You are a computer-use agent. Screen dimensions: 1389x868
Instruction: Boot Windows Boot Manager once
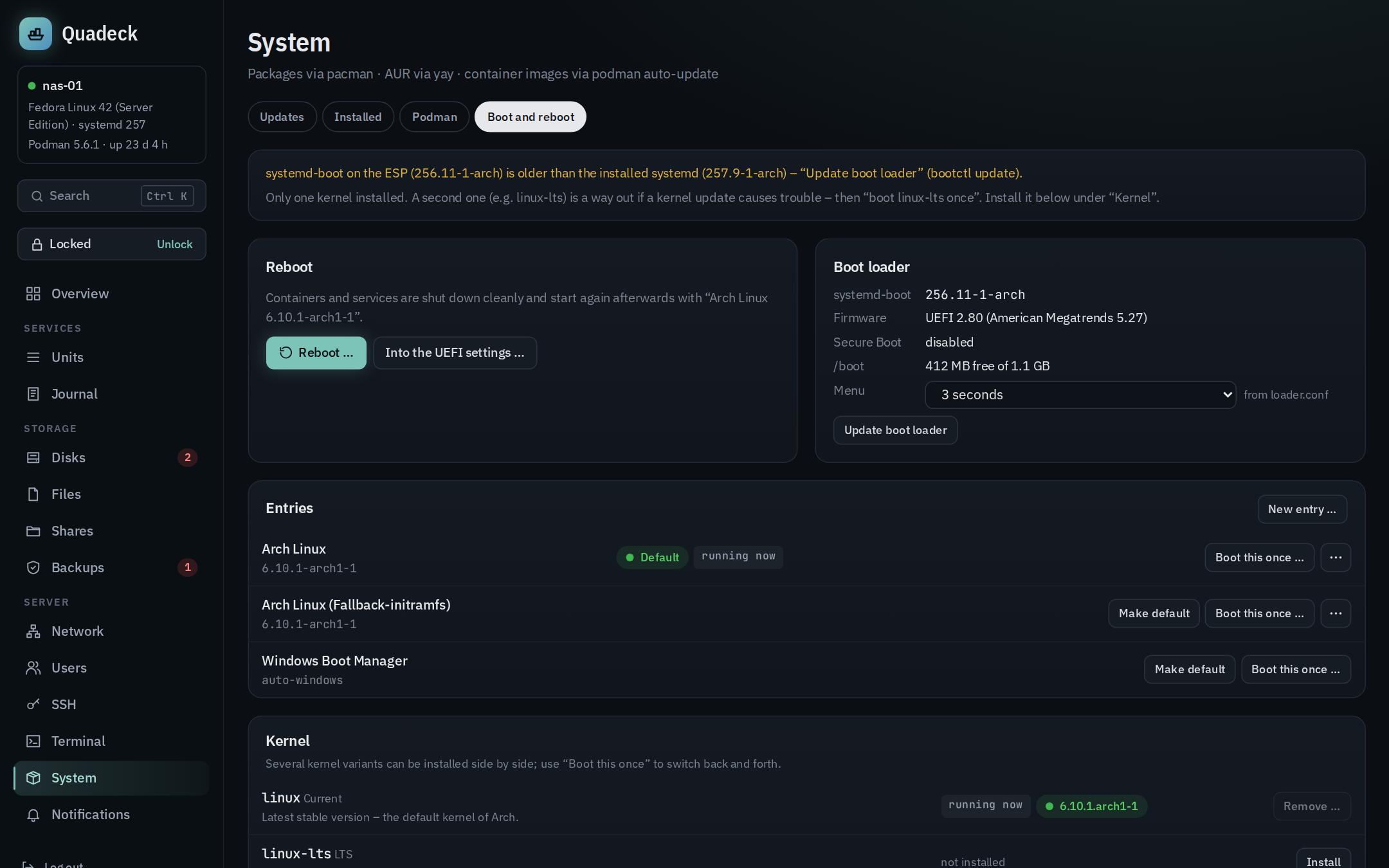pyautogui.click(x=1296, y=669)
